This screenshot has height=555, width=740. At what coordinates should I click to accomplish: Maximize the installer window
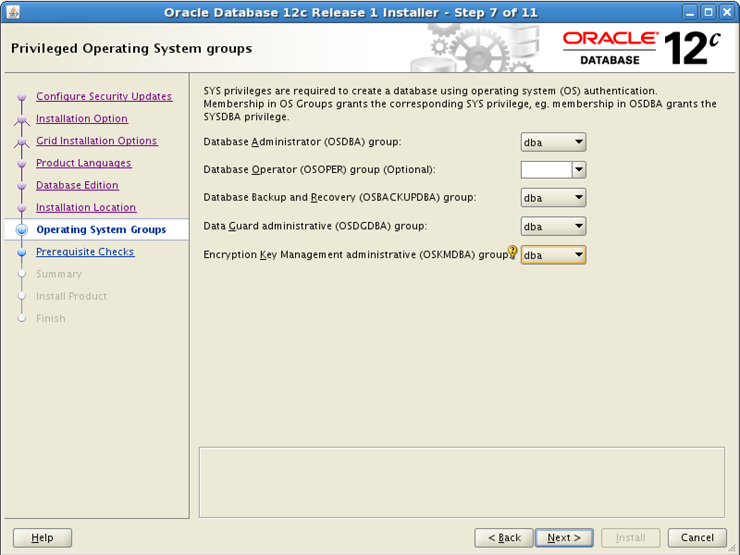pyautogui.click(x=708, y=12)
